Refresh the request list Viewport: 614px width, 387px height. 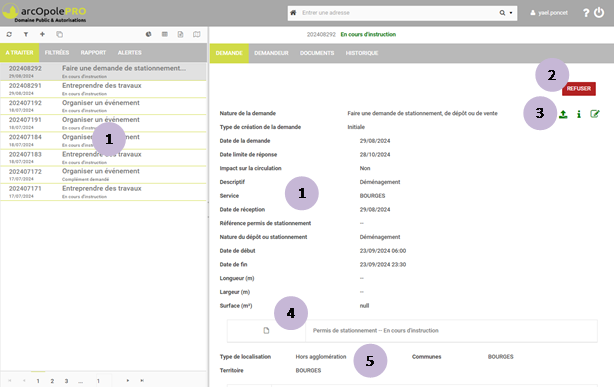9,34
